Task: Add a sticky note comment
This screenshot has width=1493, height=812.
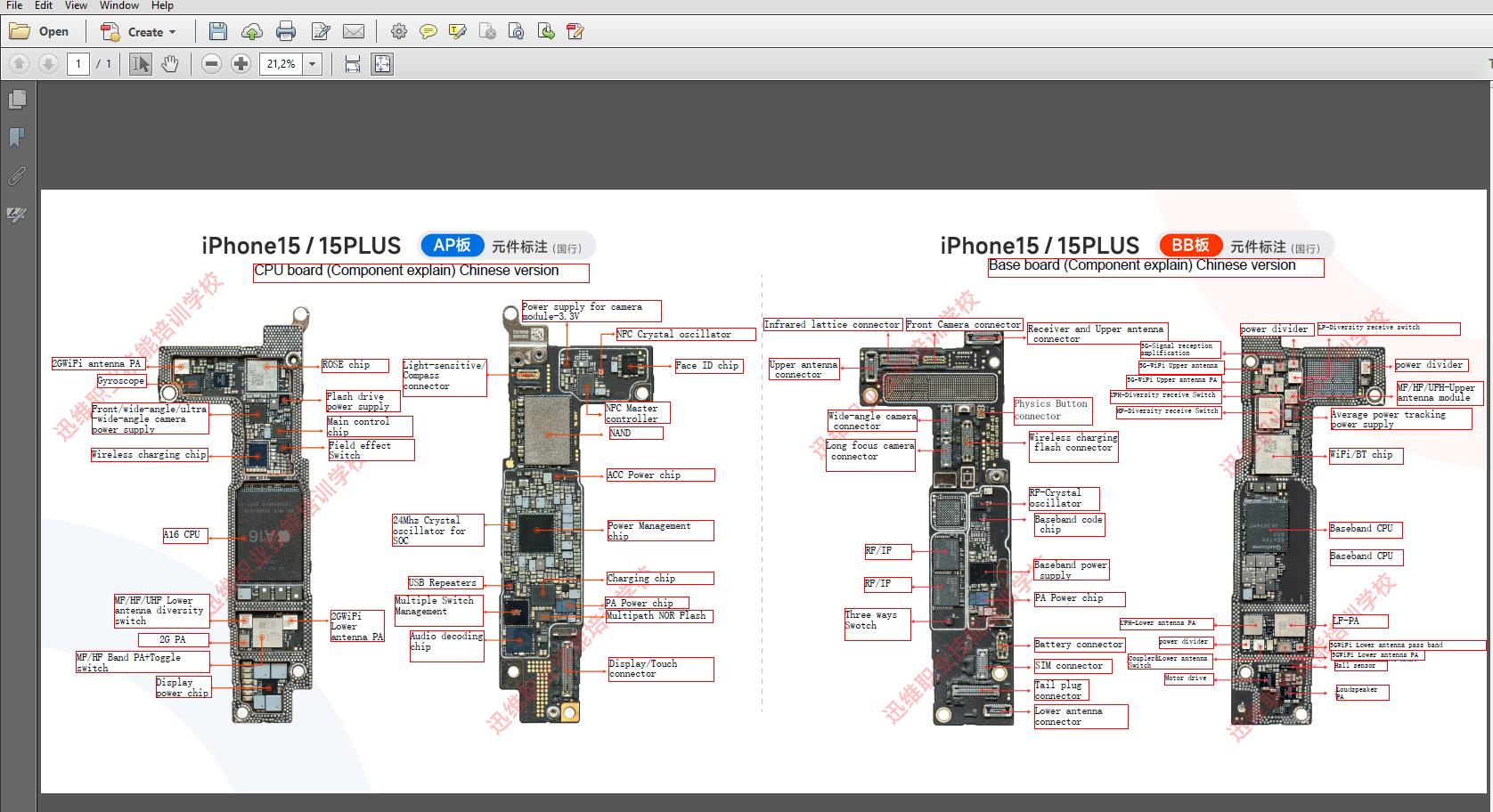Action: [428, 32]
